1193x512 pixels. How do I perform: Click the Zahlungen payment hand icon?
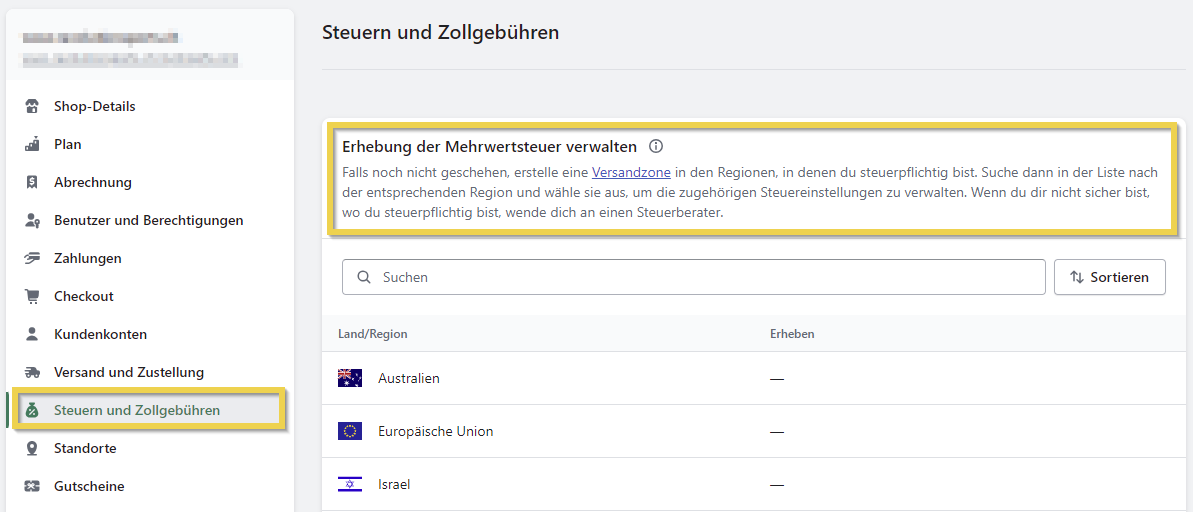tap(32, 258)
